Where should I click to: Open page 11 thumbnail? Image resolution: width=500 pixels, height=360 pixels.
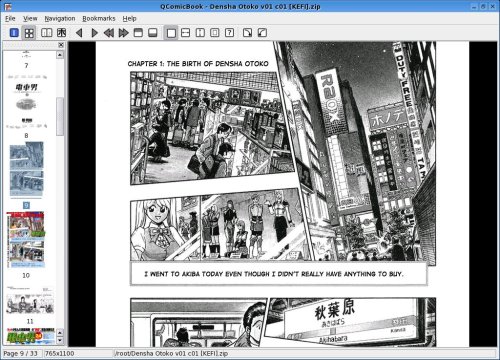pyautogui.click(x=30, y=300)
